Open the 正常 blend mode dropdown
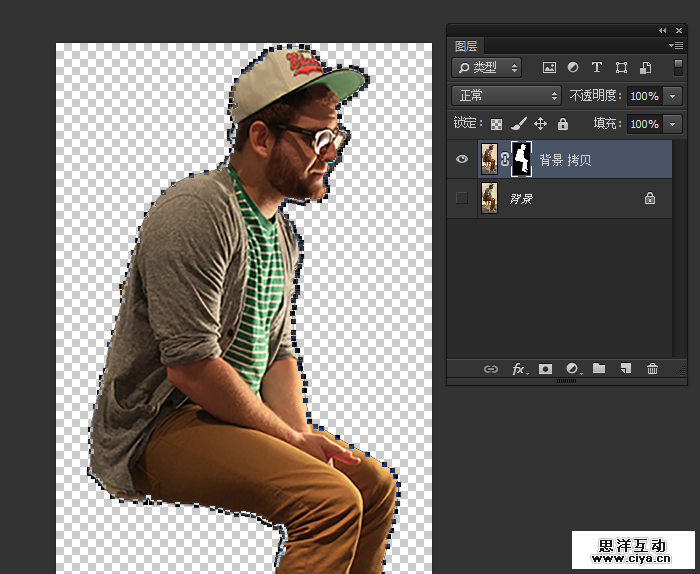This screenshot has height=574, width=700. pyautogui.click(x=507, y=96)
